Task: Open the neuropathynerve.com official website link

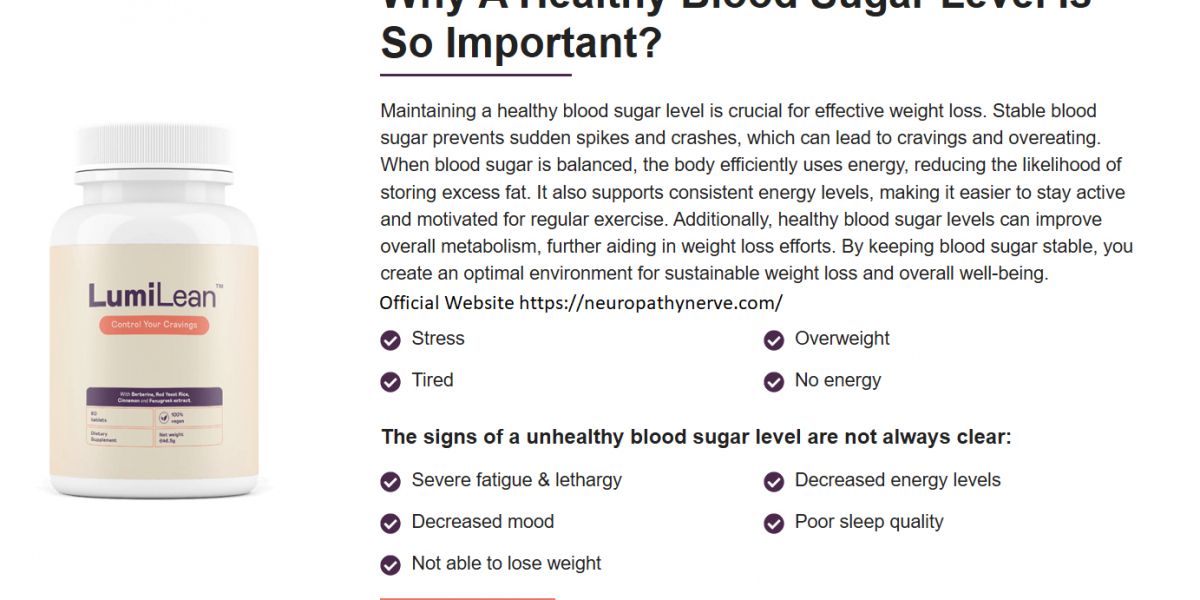Action: (x=651, y=302)
